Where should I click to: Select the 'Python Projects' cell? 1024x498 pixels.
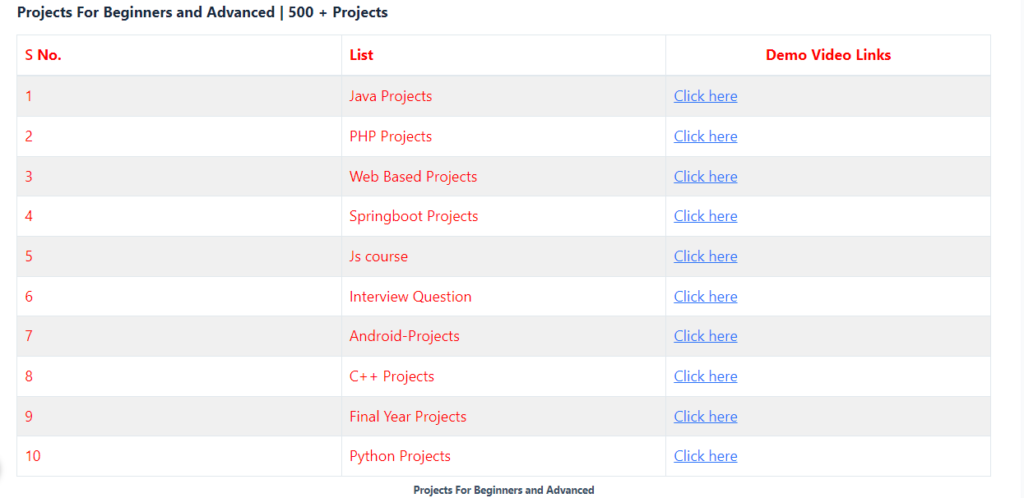pos(504,456)
